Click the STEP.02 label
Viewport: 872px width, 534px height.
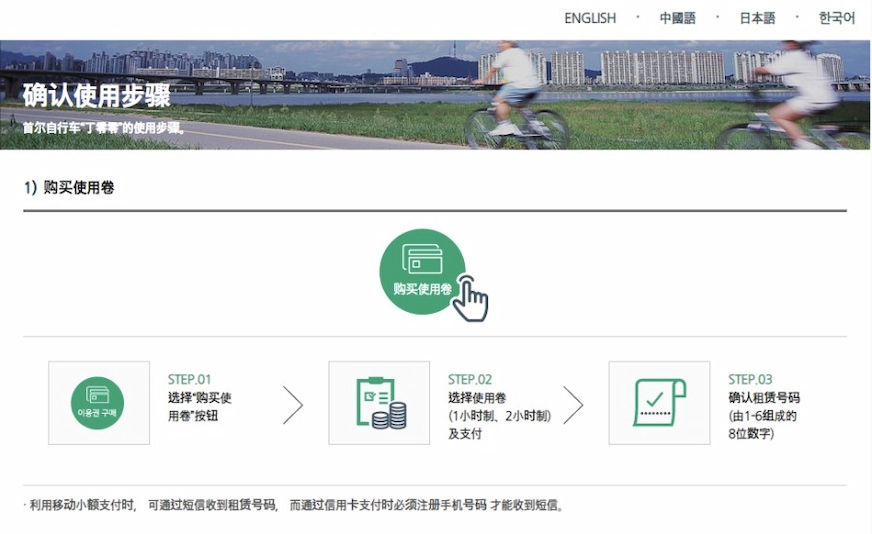click(x=469, y=379)
